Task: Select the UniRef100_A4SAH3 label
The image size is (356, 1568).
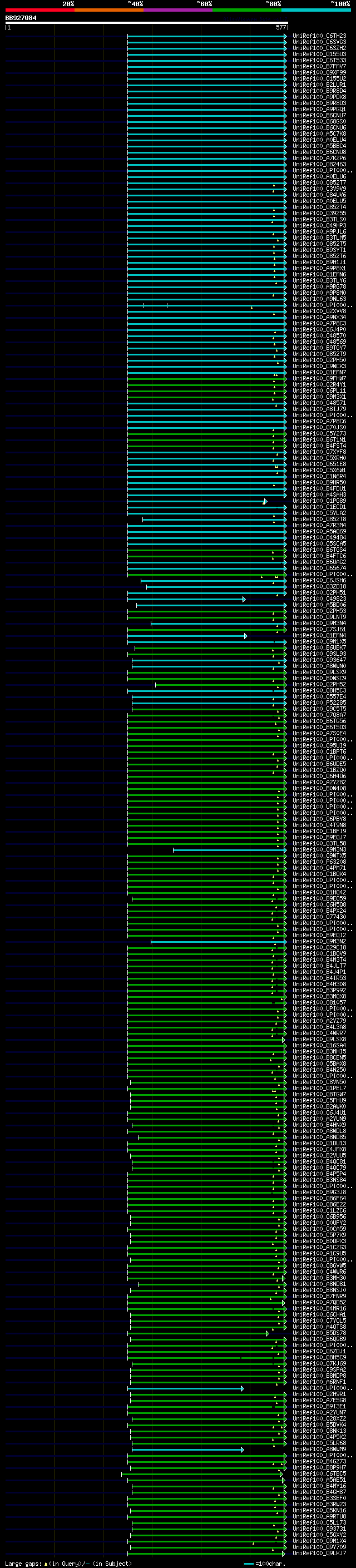Action: coord(319,495)
